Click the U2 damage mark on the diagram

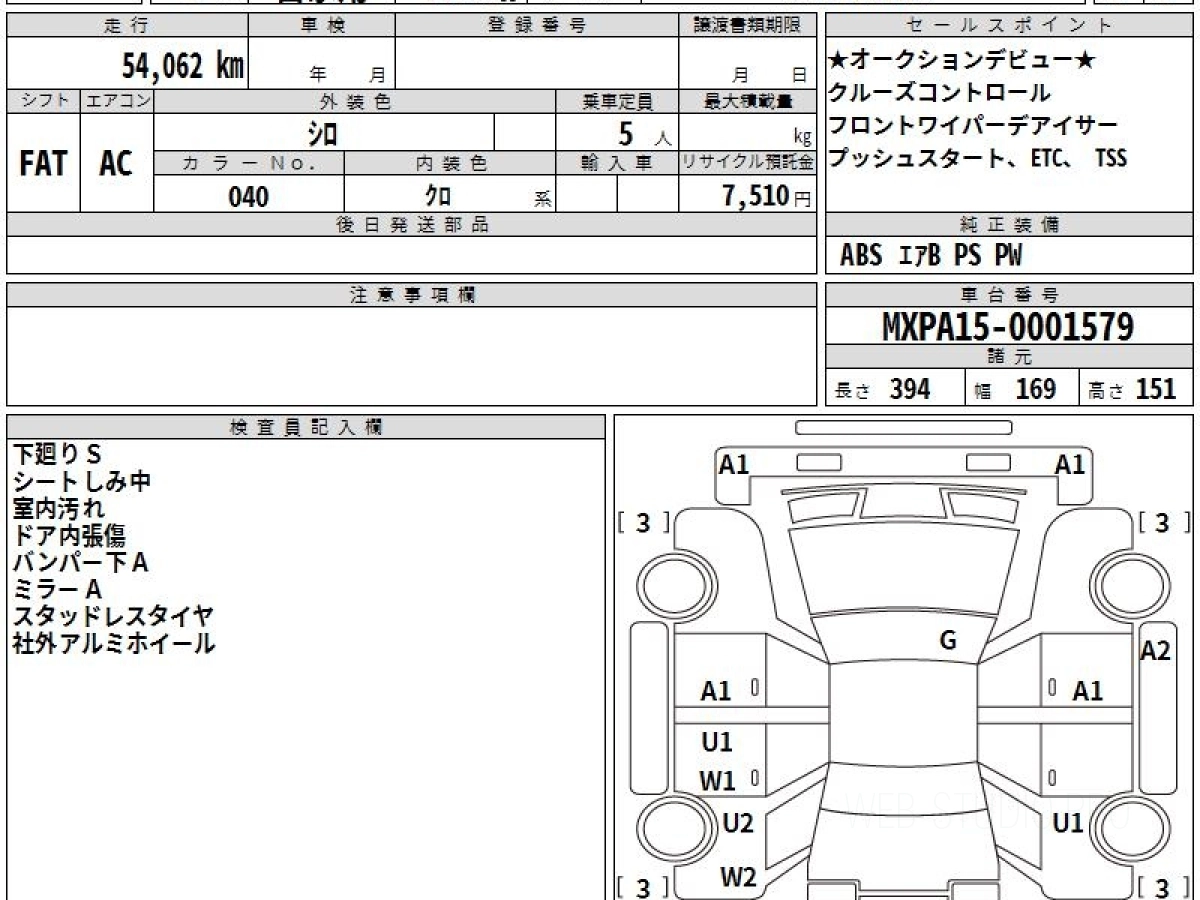click(737, 824)
